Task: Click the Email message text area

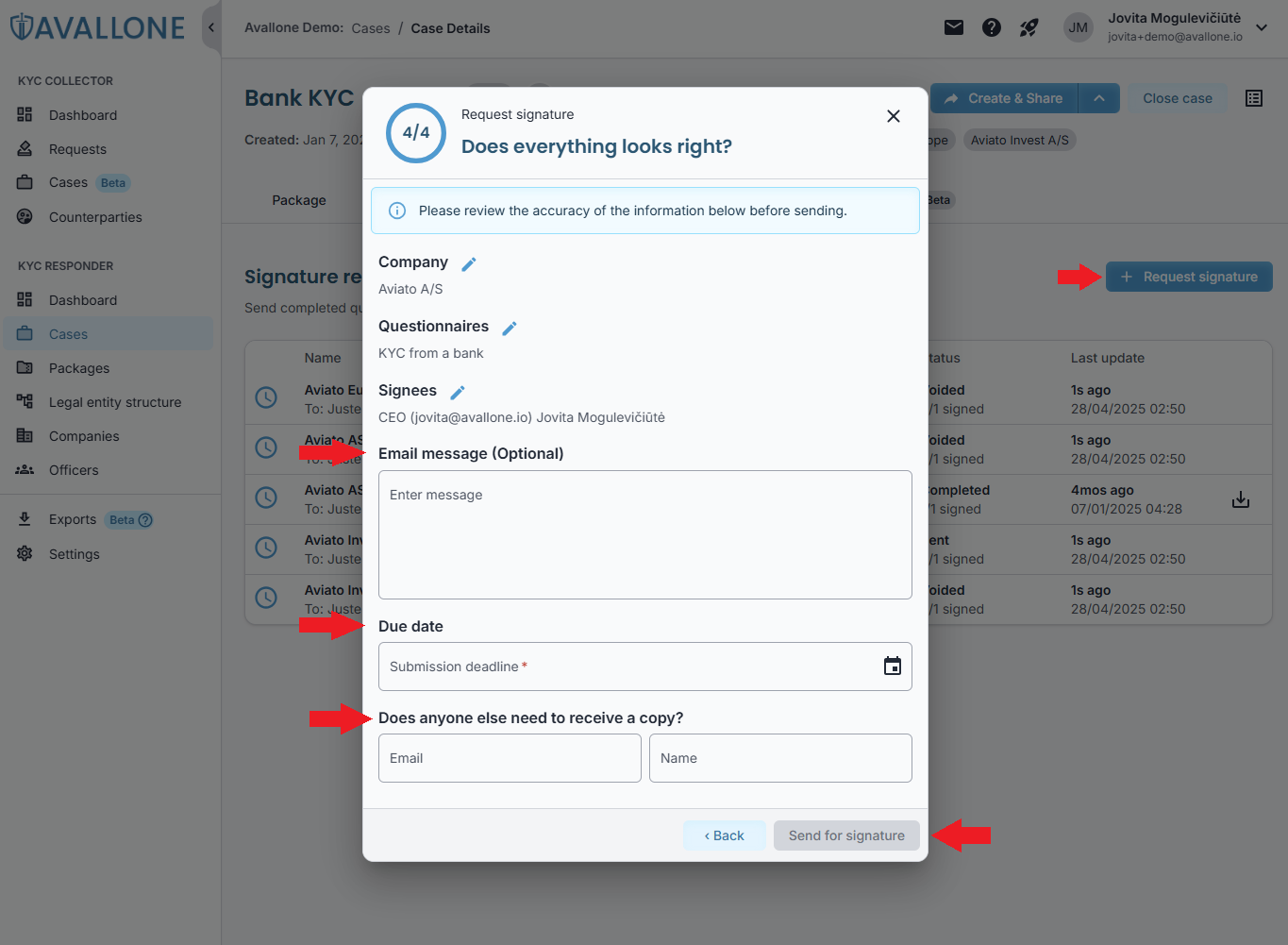Action: [645, 534]
